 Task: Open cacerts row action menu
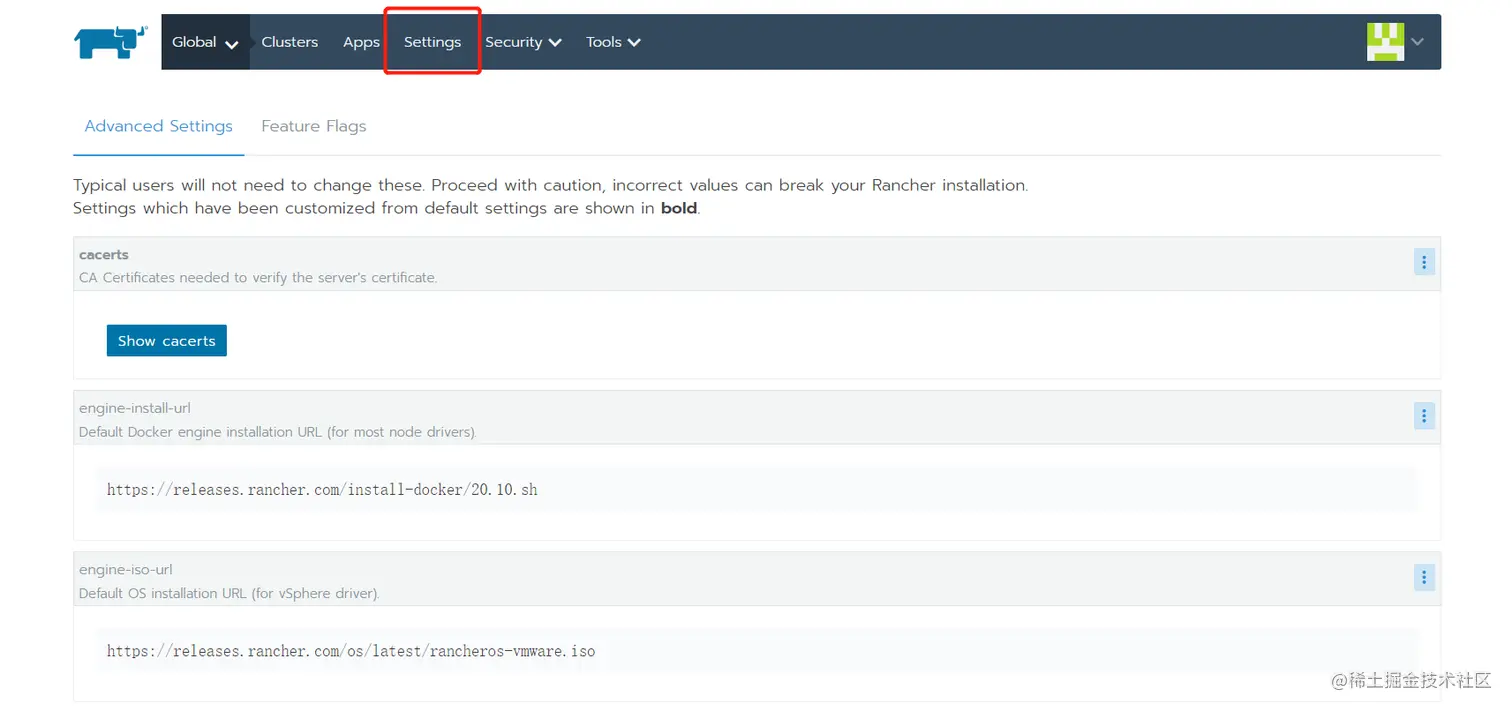[x=1424, y=262]
